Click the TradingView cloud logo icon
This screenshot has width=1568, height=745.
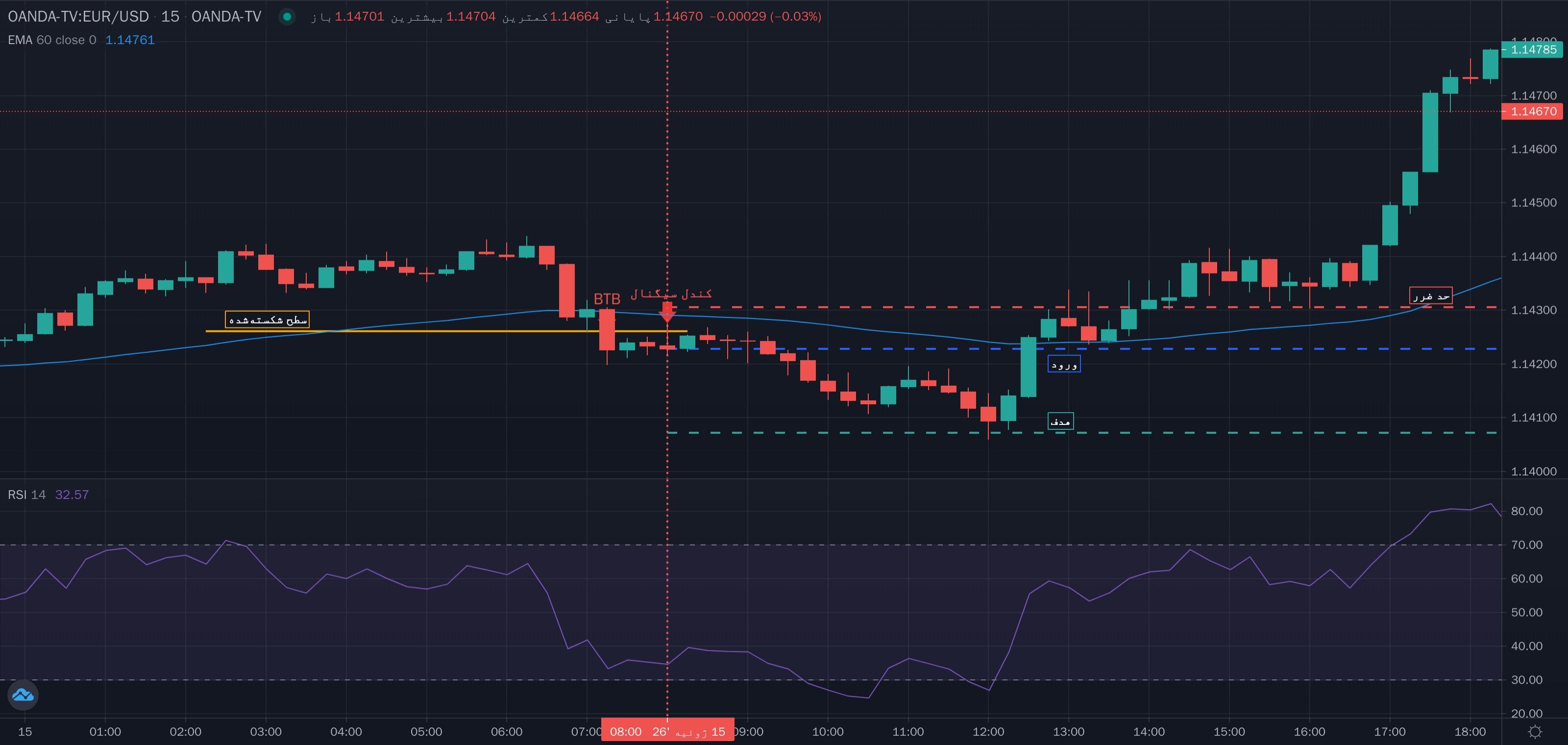pos(23,695)
